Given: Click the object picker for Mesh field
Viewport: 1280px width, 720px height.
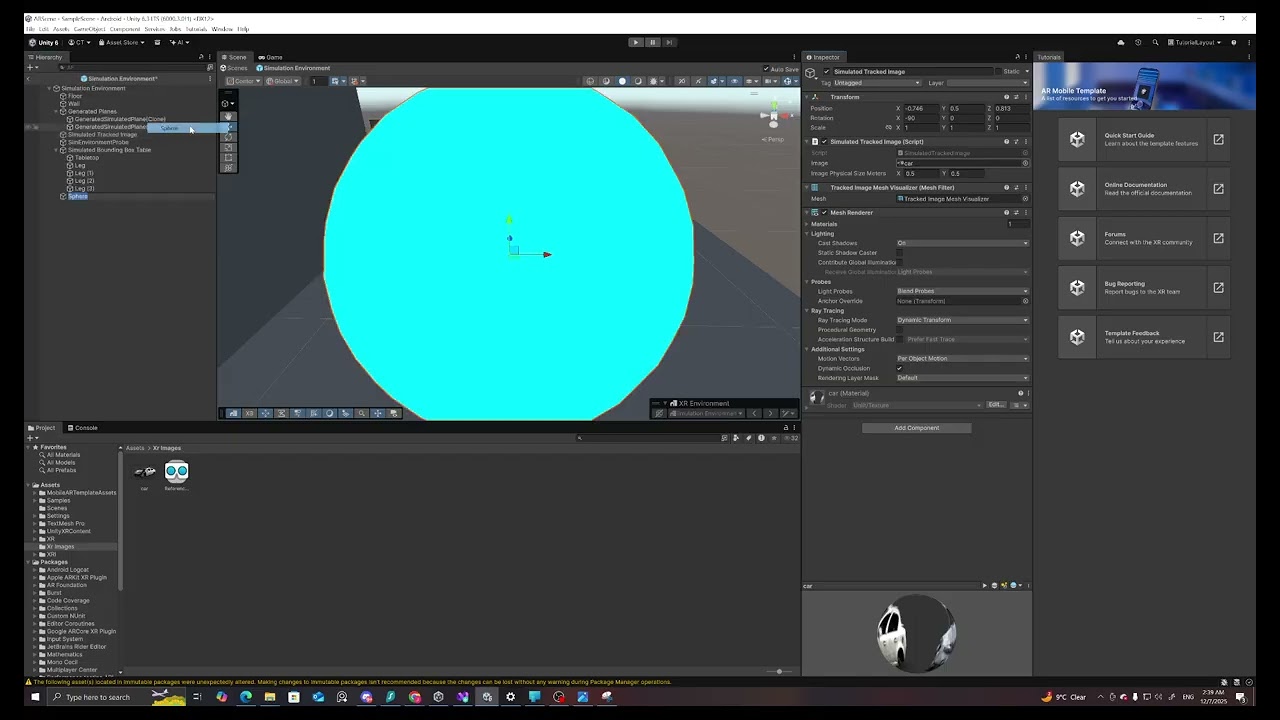Looking at the screenshot, I should click(1025, 199).
